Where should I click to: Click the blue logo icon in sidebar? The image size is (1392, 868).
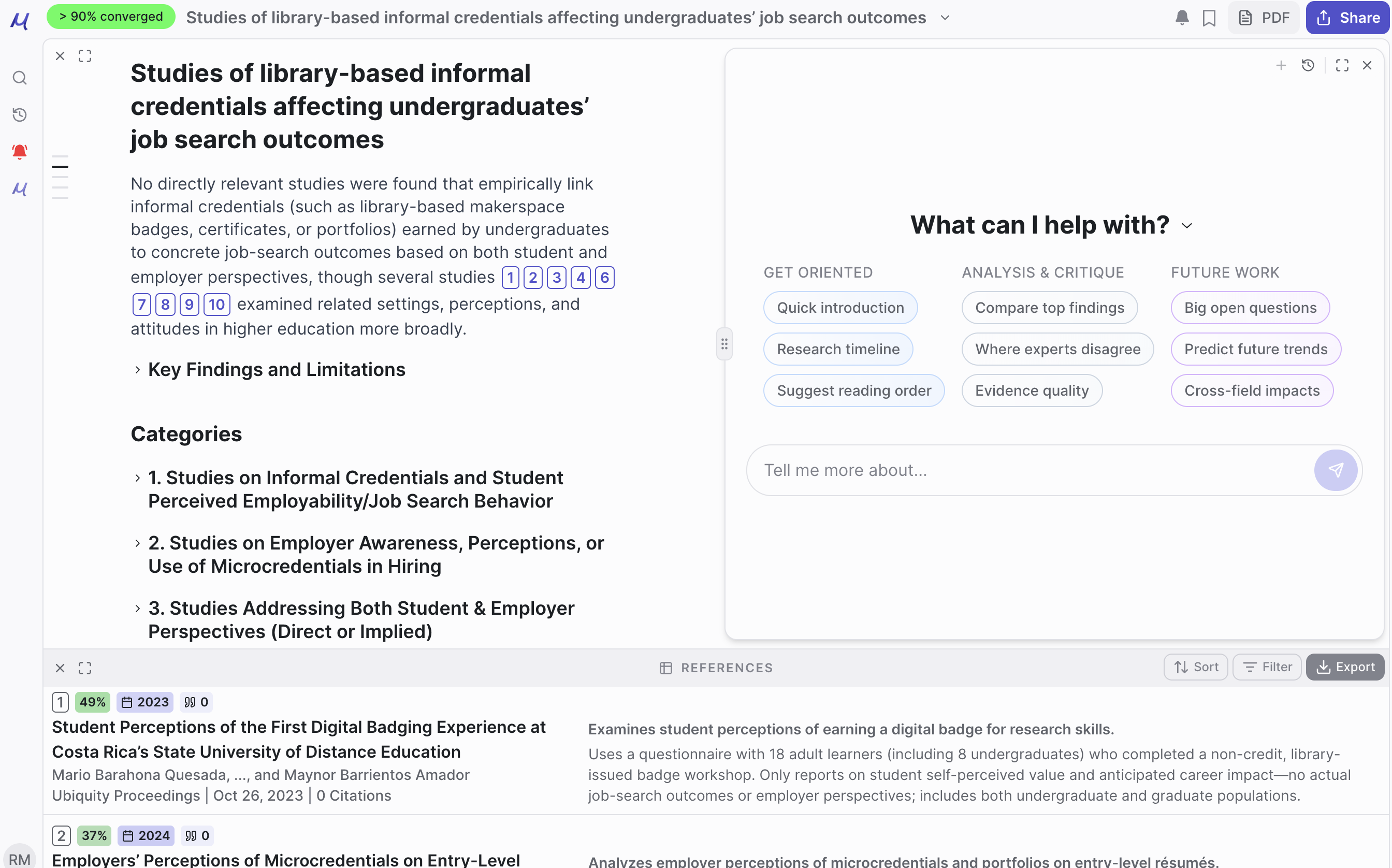click(x=20, y=189)
